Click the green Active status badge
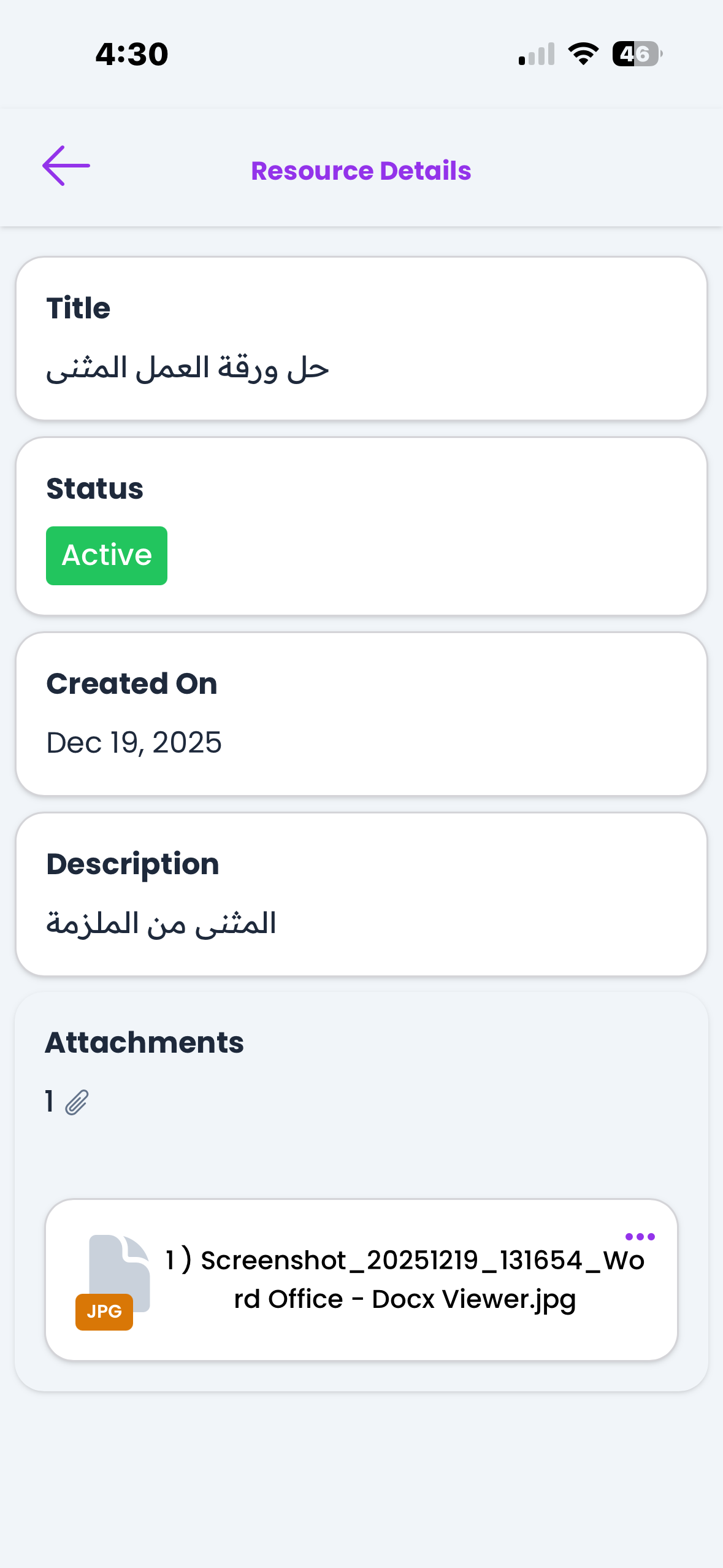Viewport: 723px width, 1568px height. click(107, 556)
